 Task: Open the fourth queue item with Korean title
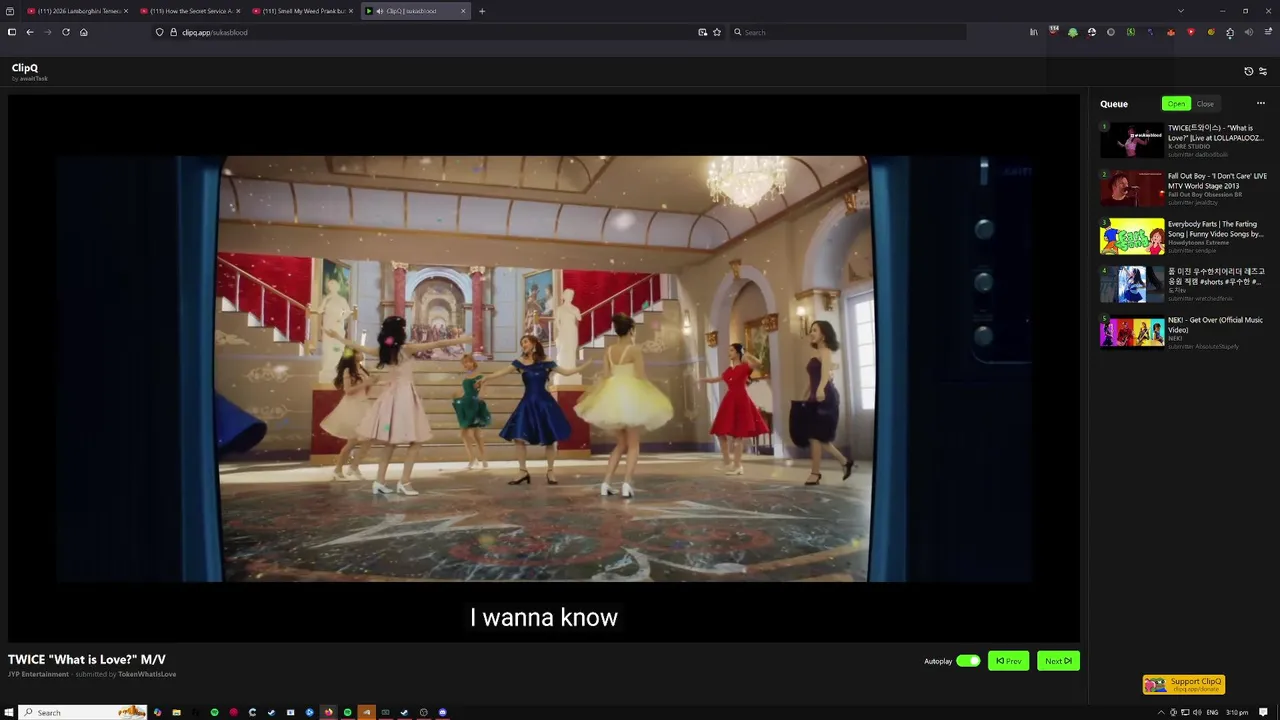coord(1216,276)
